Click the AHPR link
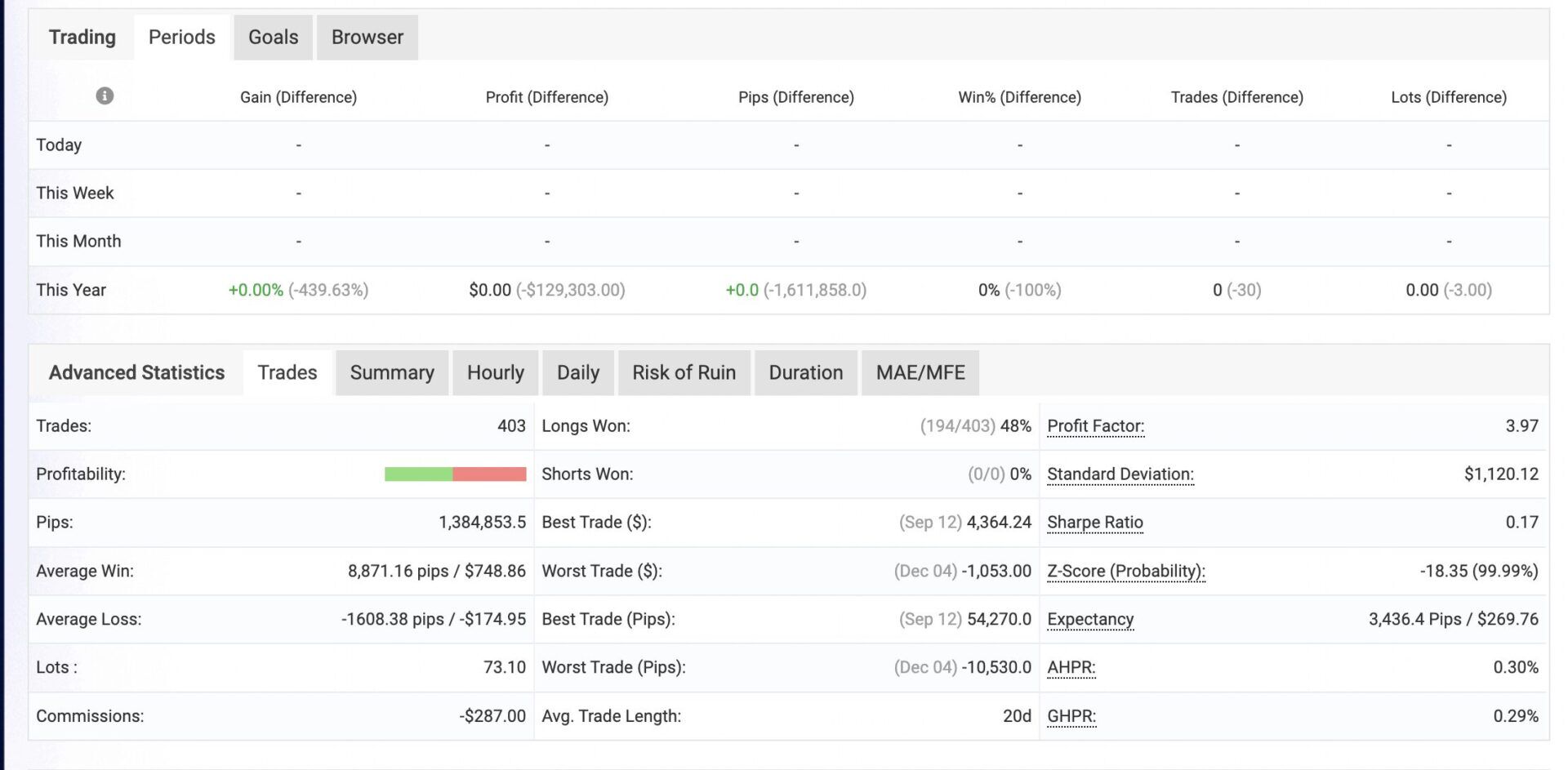This screenshot has height=770, width=1568. coord(1070,667)
